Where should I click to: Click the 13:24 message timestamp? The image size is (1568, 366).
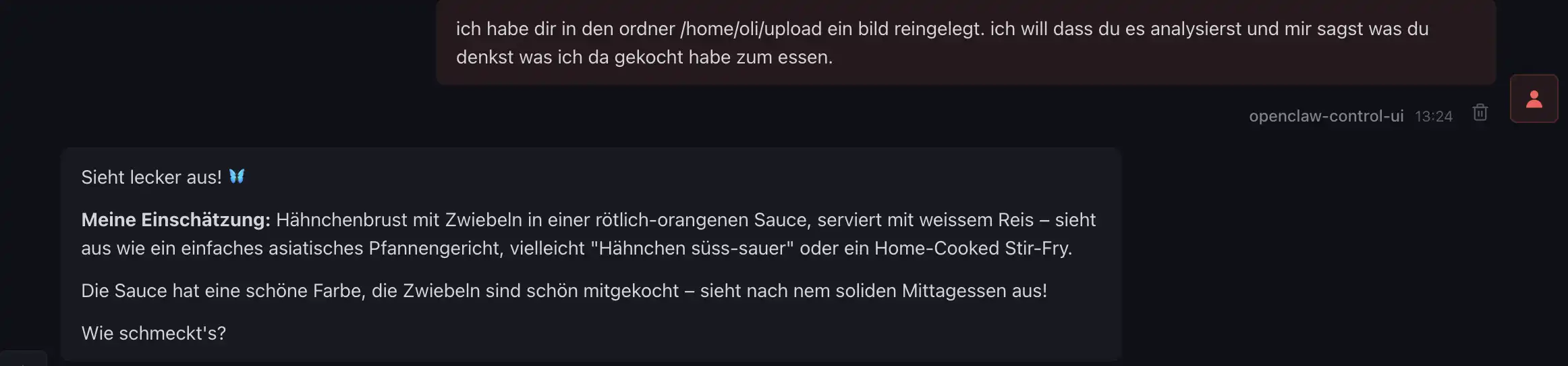1433,116
